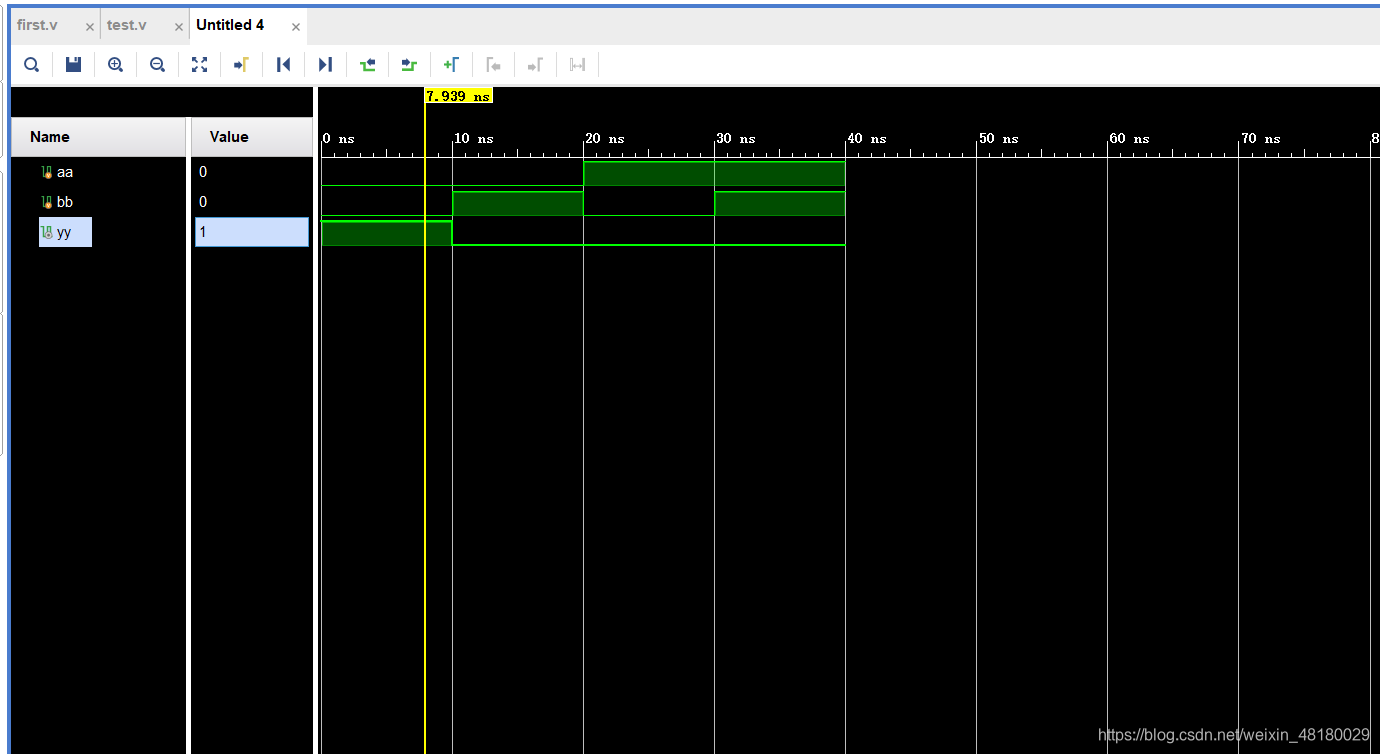This screenshot has width=1380, height=754.
Task: Click the 30 ns mark on the ruler
Action: (736, 139)
